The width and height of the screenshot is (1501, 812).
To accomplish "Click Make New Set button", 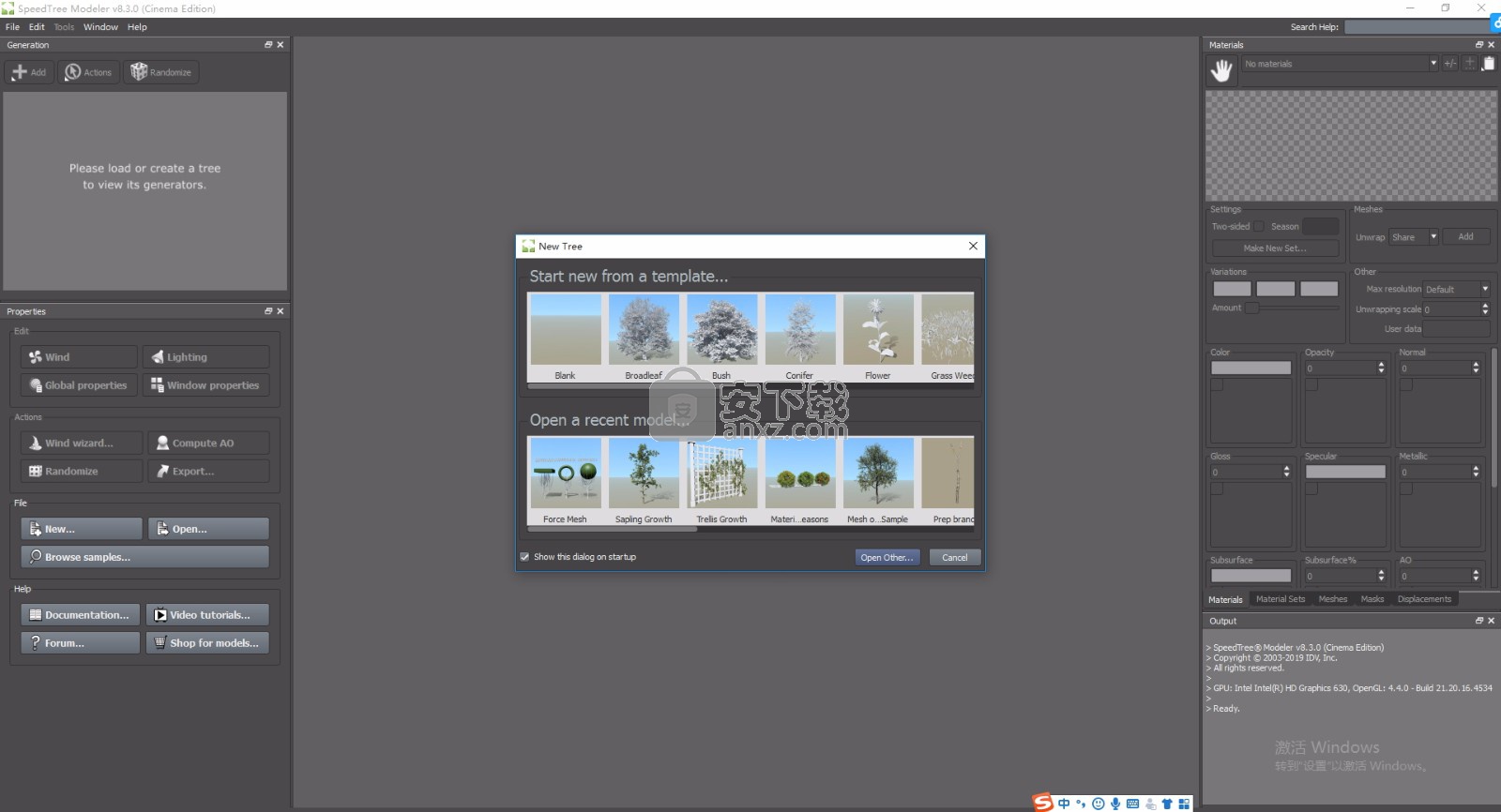I will (x=1274, y=248).
